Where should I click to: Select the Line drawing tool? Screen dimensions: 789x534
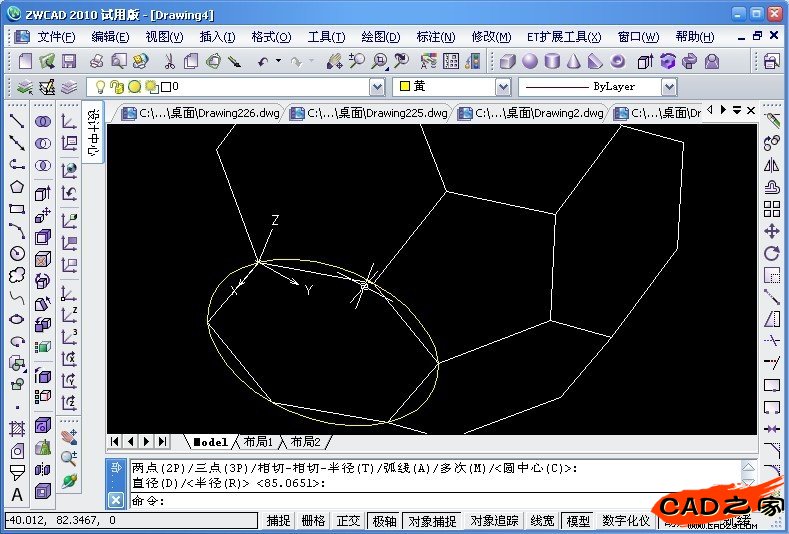(17, 121)
